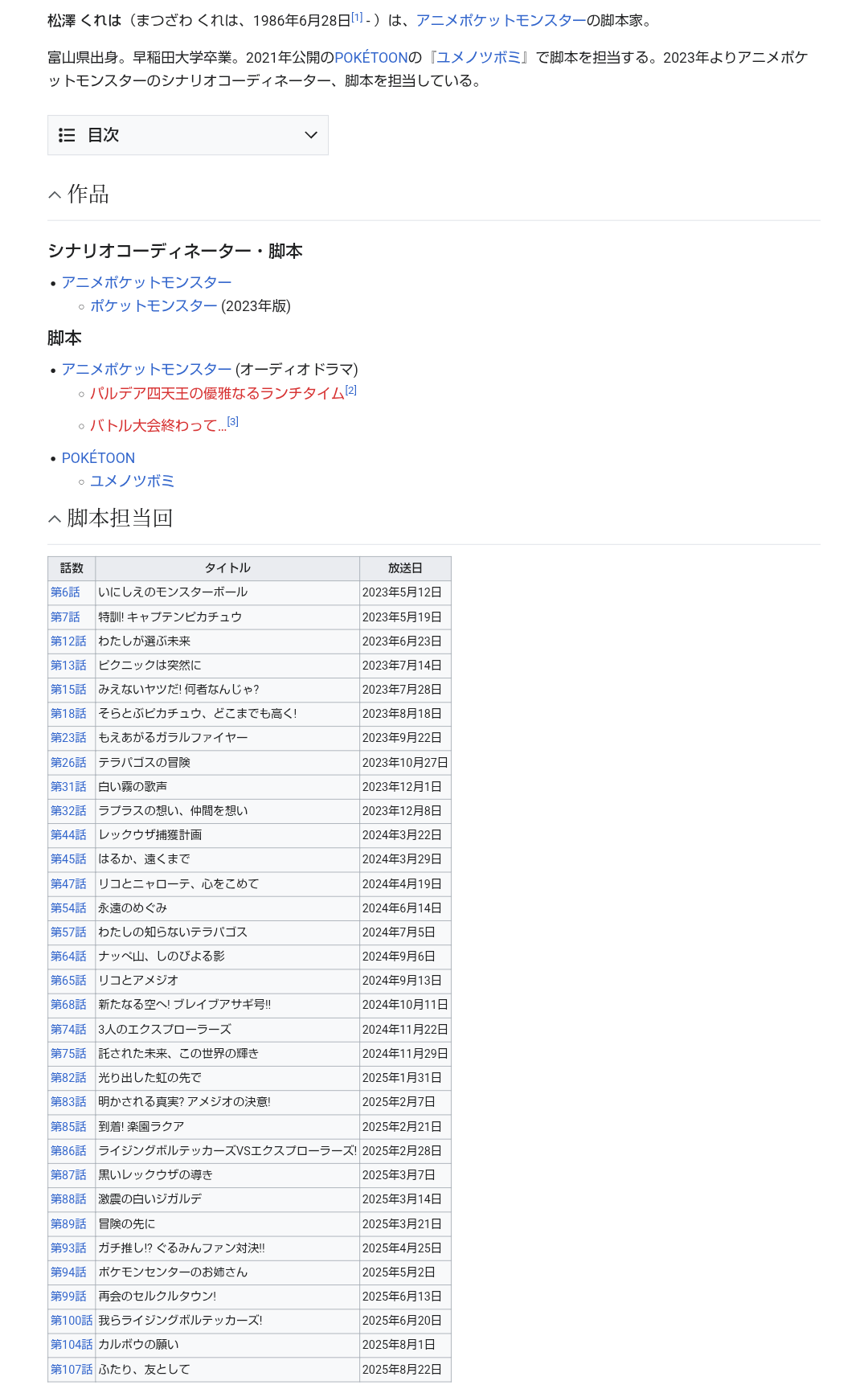Image resolution: width=868 pixels, height=1389 pixels.
Task: Open 第100話 episode link
Action: 72,1321
